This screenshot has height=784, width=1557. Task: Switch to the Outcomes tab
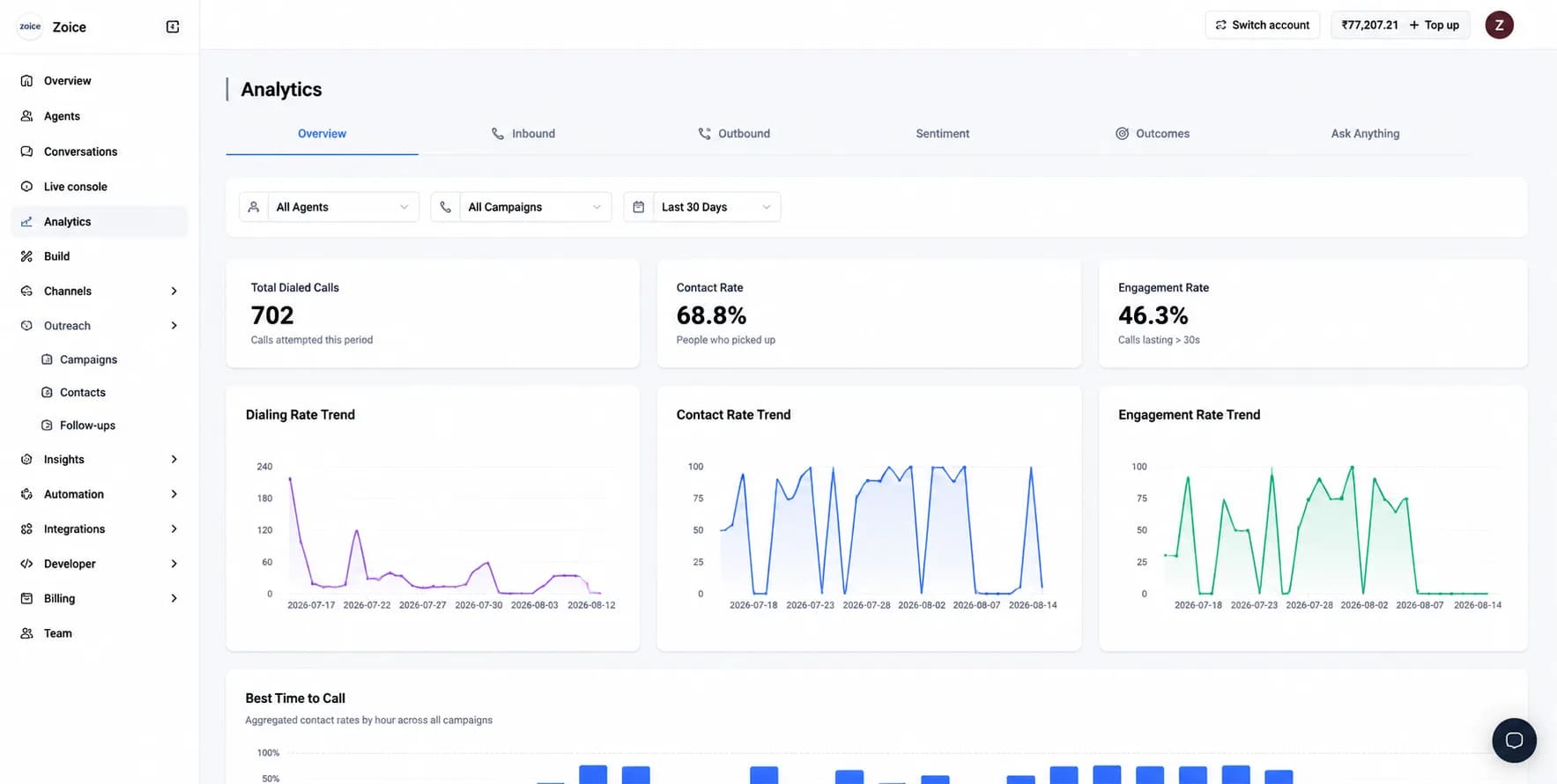click(1153, 134)
